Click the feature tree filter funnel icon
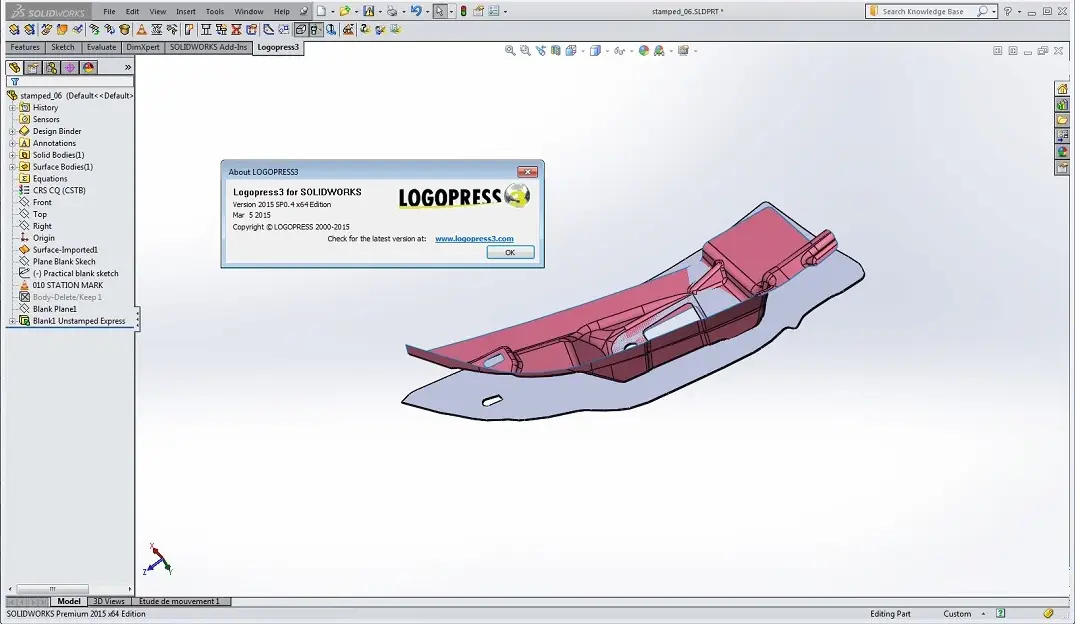The image size is (1075, 624). (x=14, y=82)
